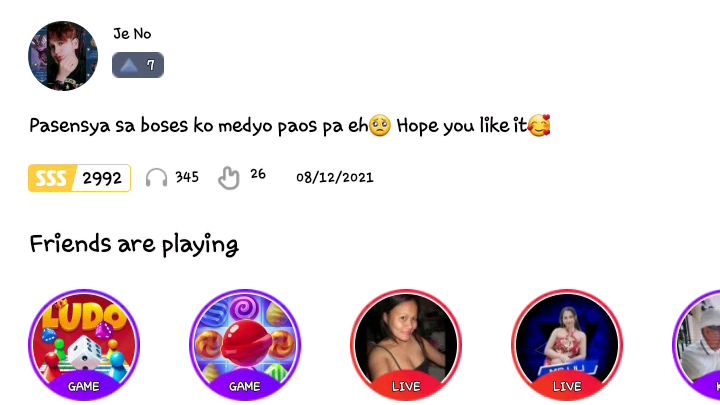Click the 2992 score value
The width and height of the screenshot is (720, 405).
[x=102, y=178]
